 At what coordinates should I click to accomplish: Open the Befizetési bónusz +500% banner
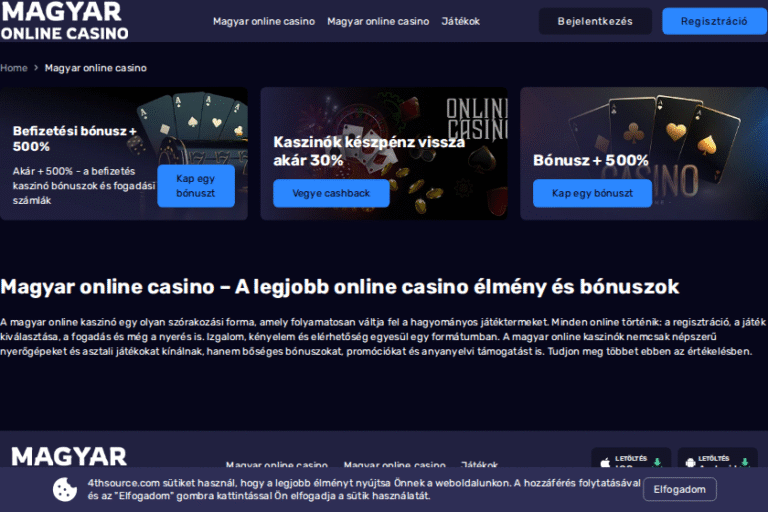[x=123, y=153]
